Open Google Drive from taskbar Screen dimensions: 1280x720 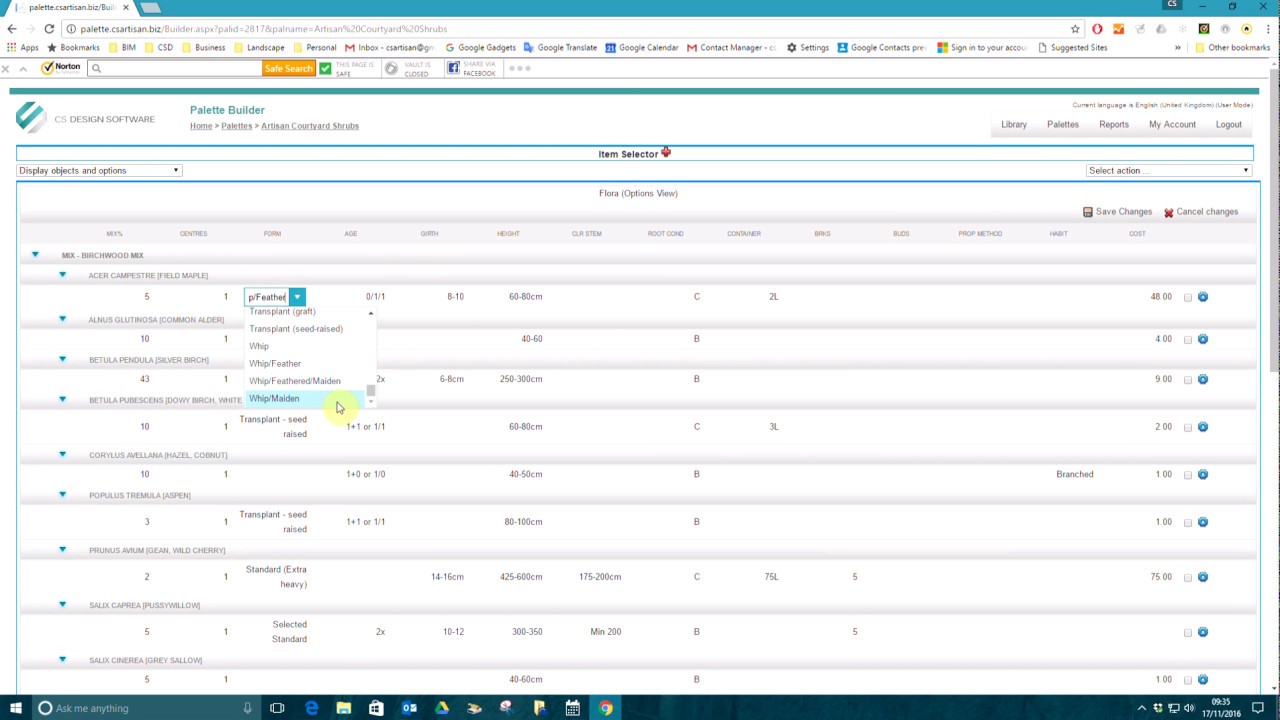tap(442, 708)
